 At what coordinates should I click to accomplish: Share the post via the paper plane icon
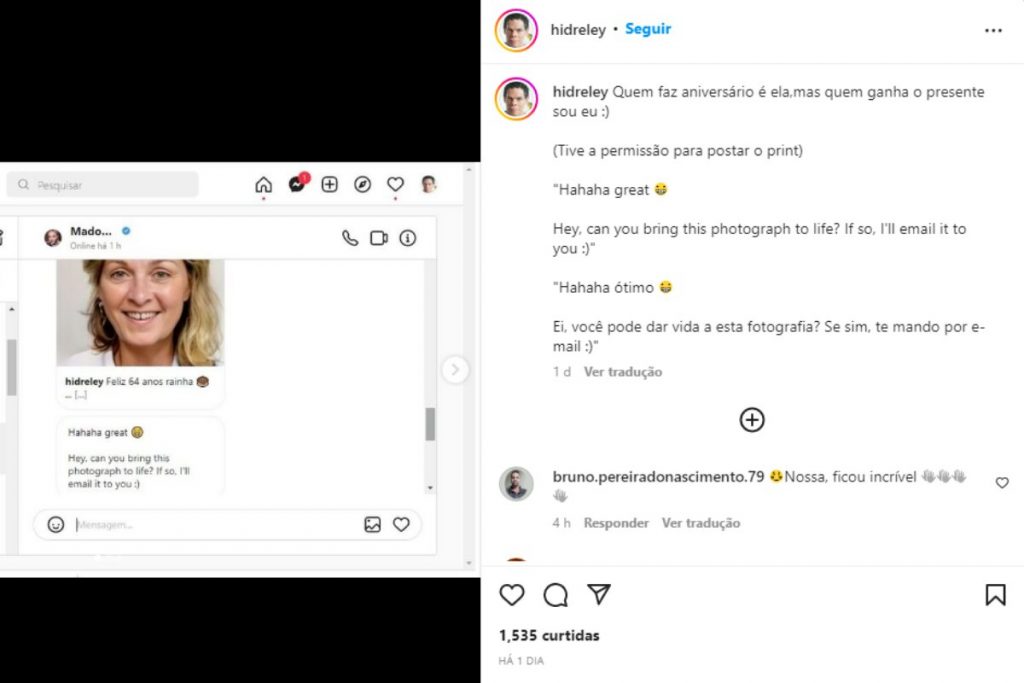598,595
